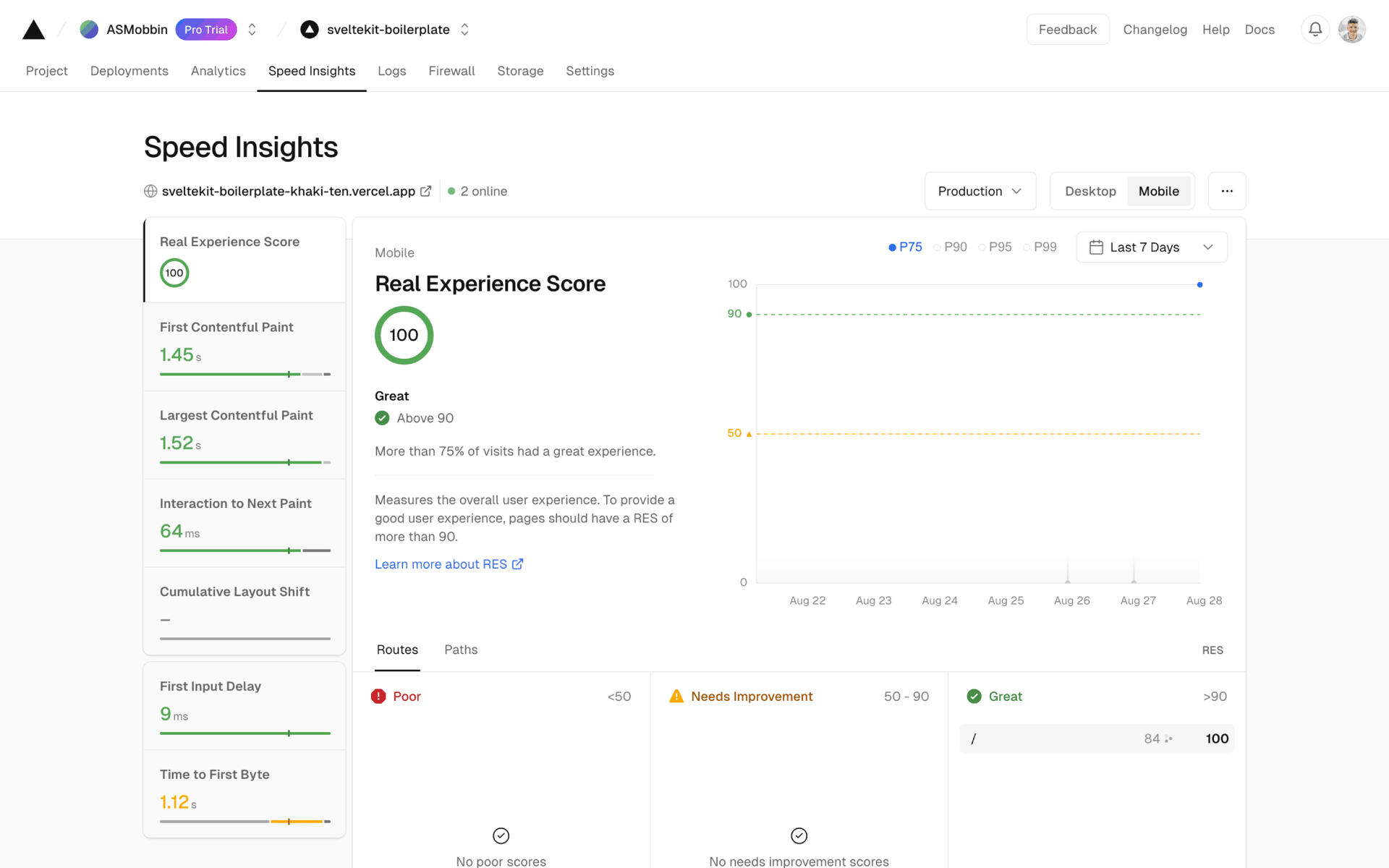
Task: Click the small 100 score ring in sidebar
Action: click(174, 273)
